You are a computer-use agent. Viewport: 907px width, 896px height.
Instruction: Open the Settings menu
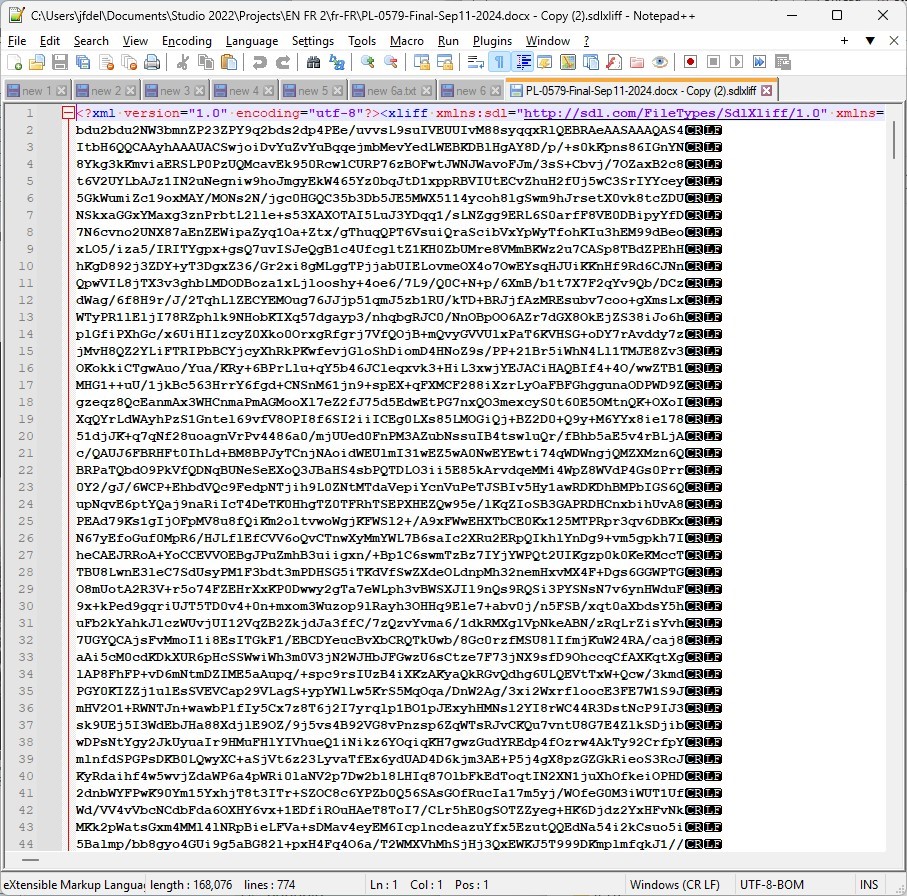pos(312,40)
